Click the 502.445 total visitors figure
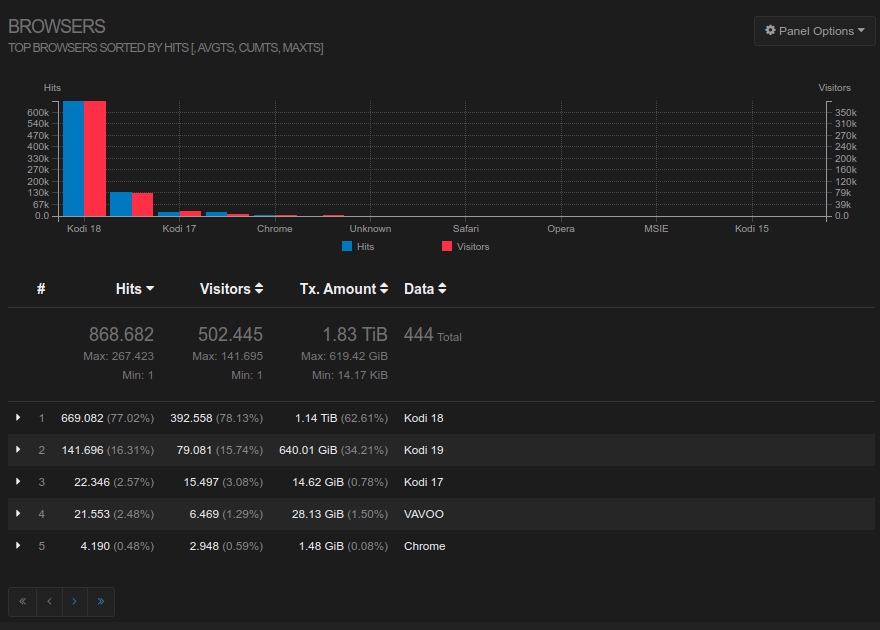Screen dimensions: 880x630 230,334
